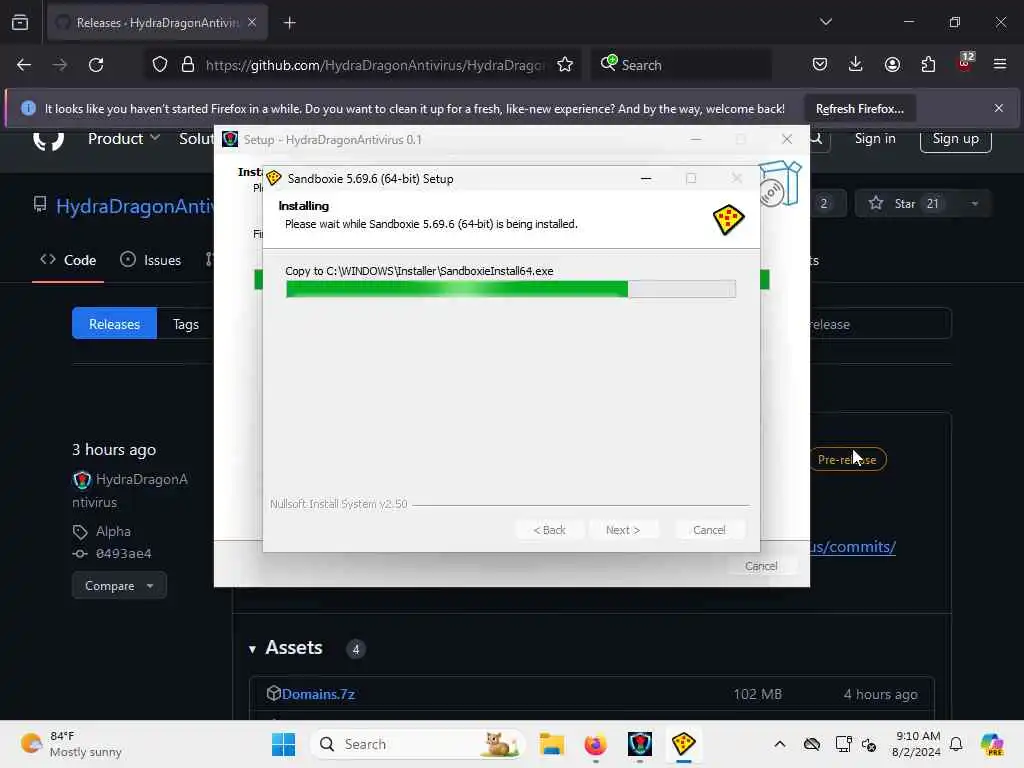This screenshot has width=1024, height=768.
Task: Switch to Sandboxie setup taskbar icon
Action: coord(683,744)
